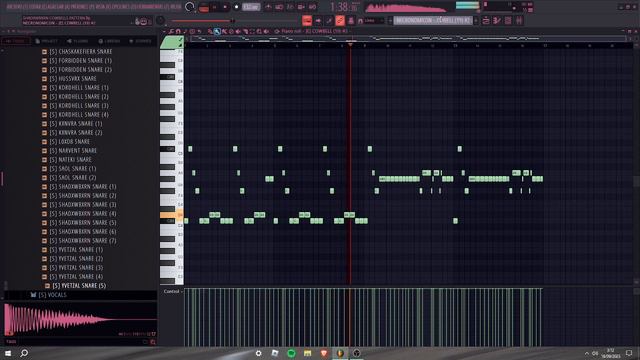Screen dimensions: 640x360
Task: Switch to the PROJECT browser tab
Action: pos(46,41)
